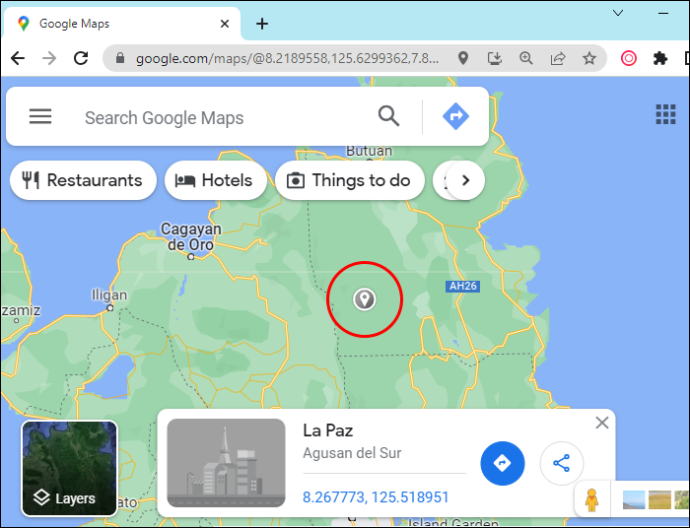
Task: Click the location permission icon in address bar
Action: [x=463, y=58]
